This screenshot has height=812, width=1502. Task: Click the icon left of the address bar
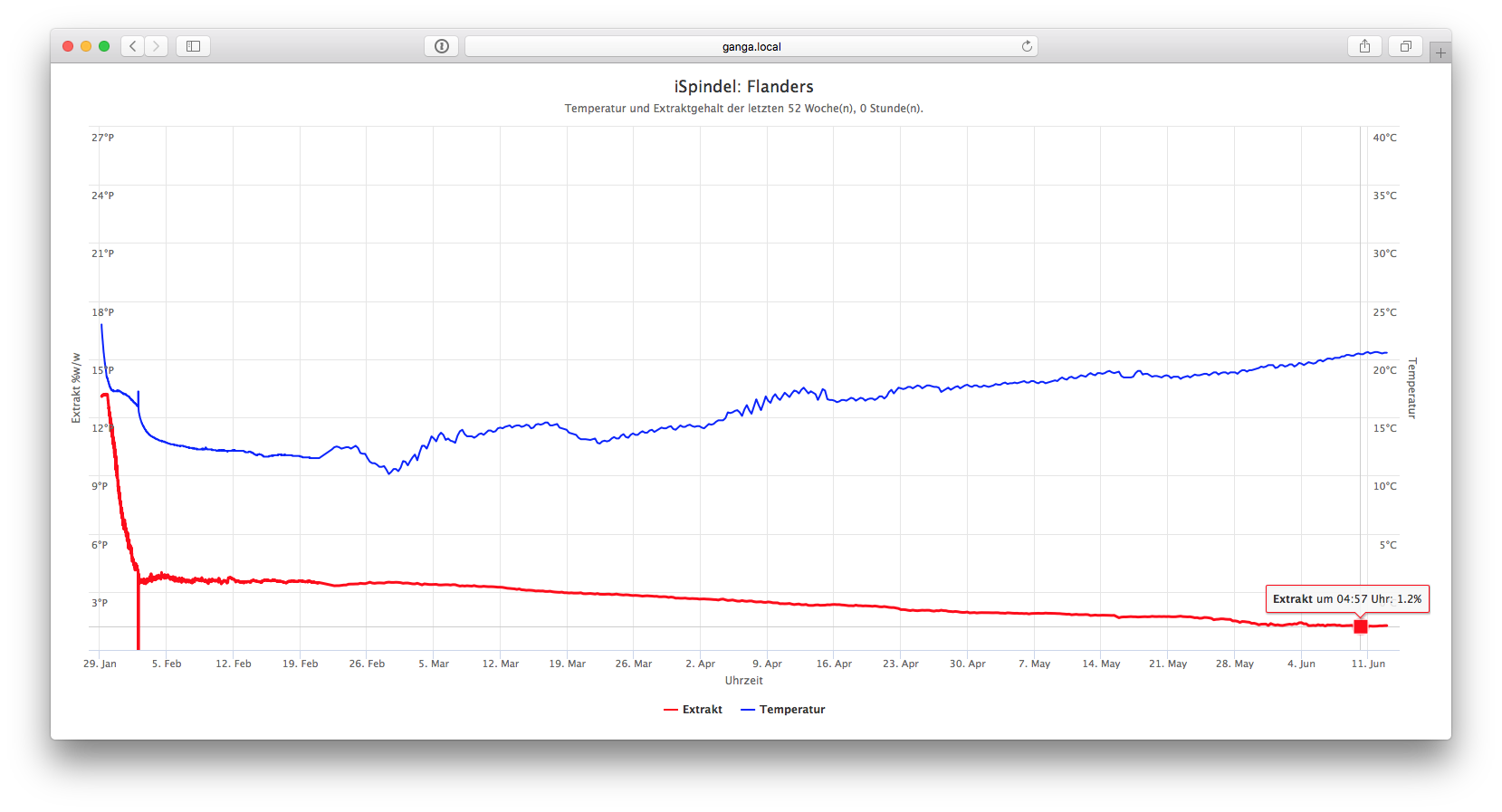(x=441, y=46)
